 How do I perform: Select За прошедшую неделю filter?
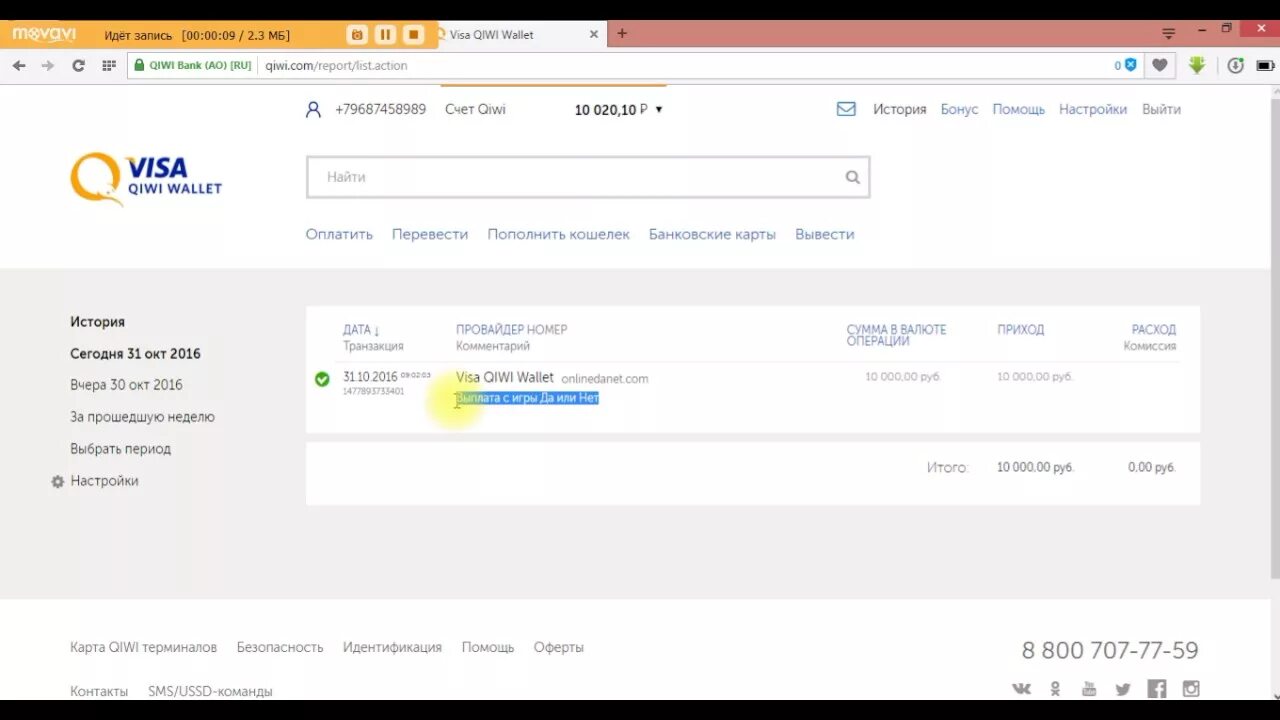142,417
